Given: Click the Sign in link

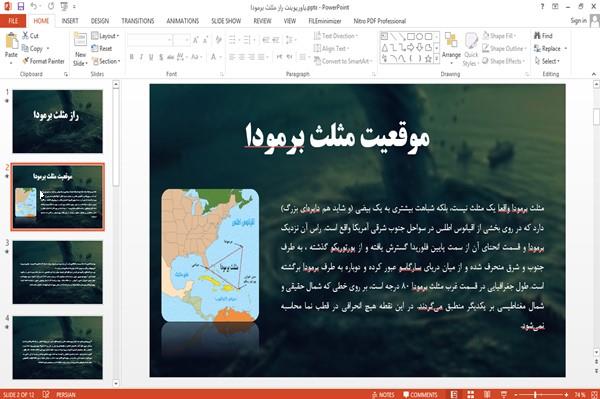Looking at the screenshot, I should click(x=578, y=21).
